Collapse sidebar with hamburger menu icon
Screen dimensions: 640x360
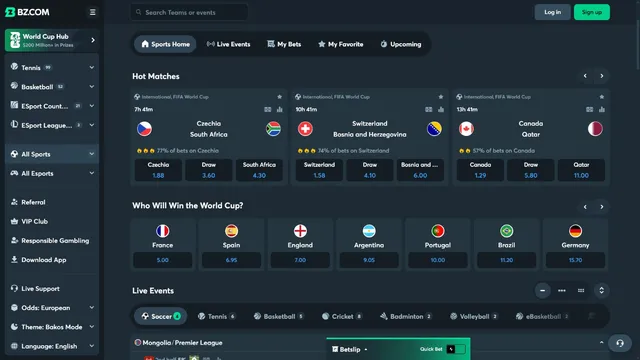(x=93, y=12)
